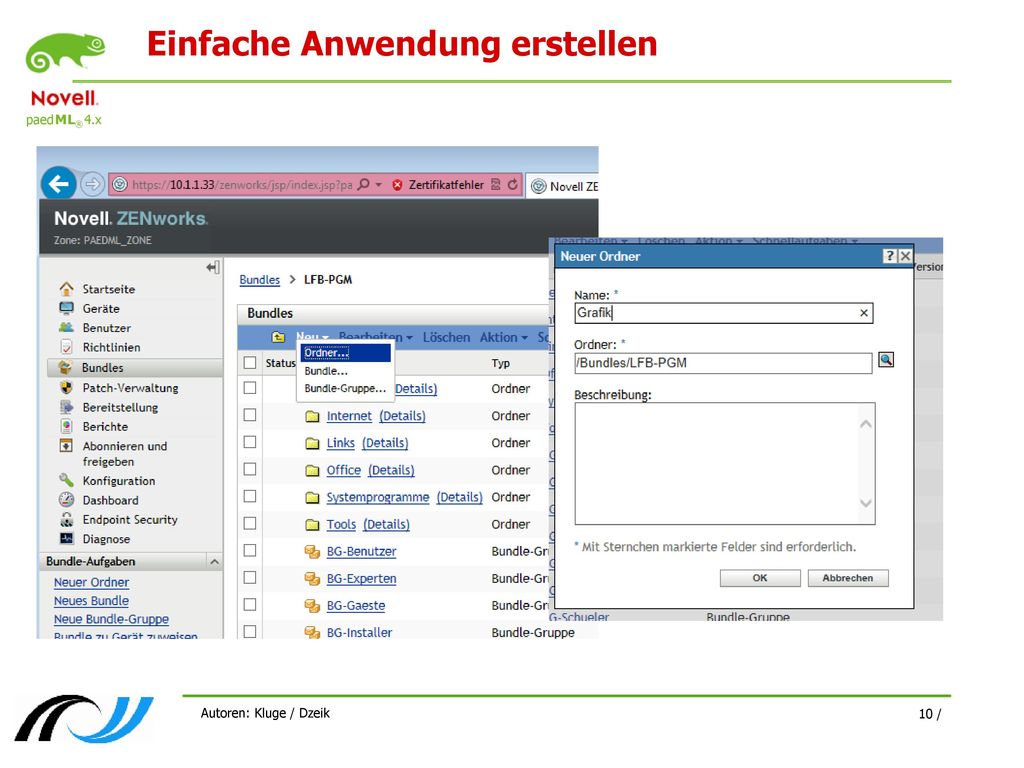Open the Neue Bundle-Gruppe task link
Image resolution: width=1024 pixels, height=768 pixels.
point(111,618)
